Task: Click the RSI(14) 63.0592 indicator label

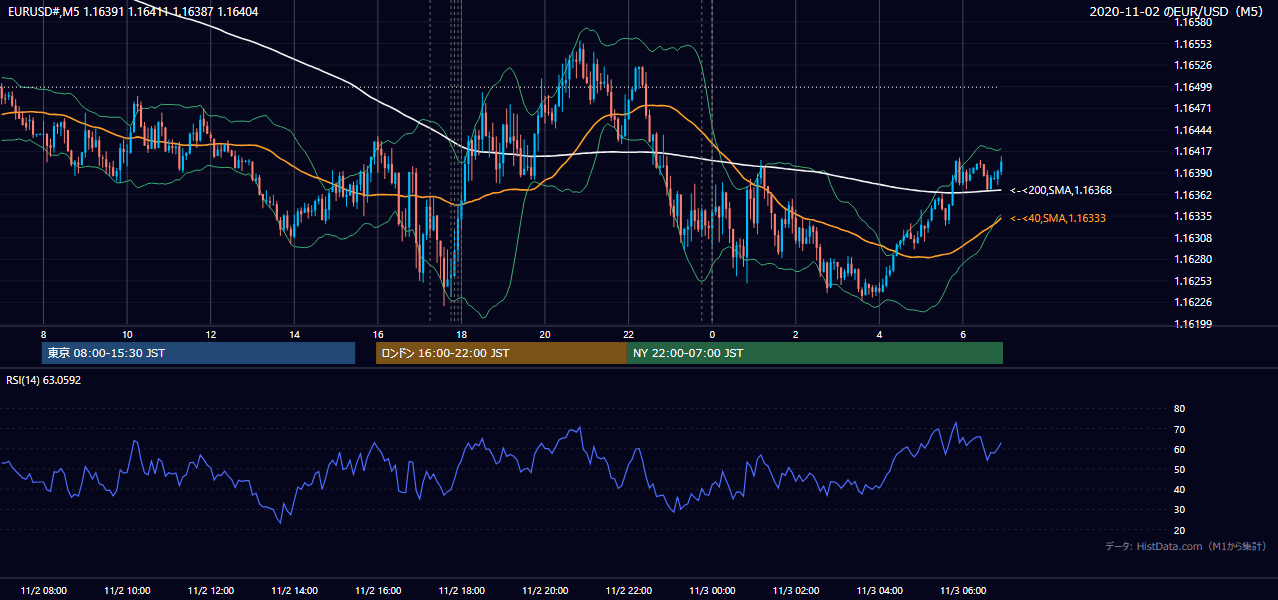Action: point(43,380)
